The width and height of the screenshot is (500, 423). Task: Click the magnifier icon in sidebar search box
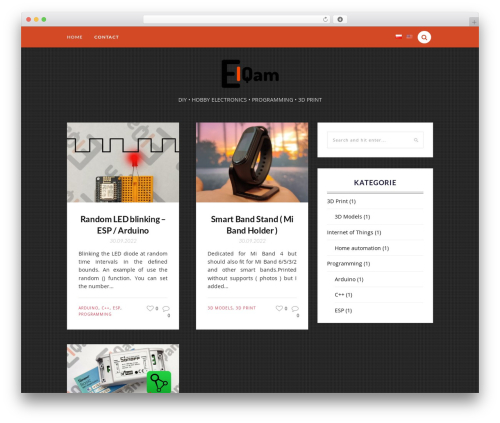416,140
